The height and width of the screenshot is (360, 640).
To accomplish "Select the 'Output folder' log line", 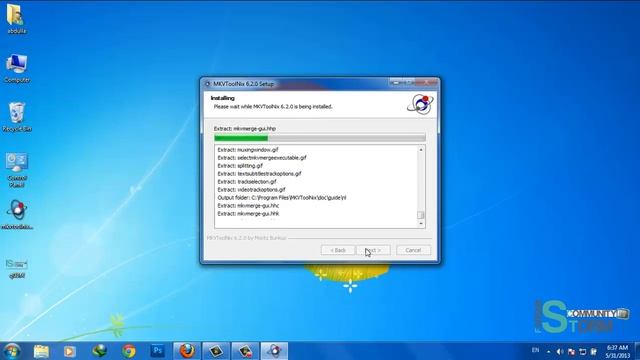I will click(282, 198).
